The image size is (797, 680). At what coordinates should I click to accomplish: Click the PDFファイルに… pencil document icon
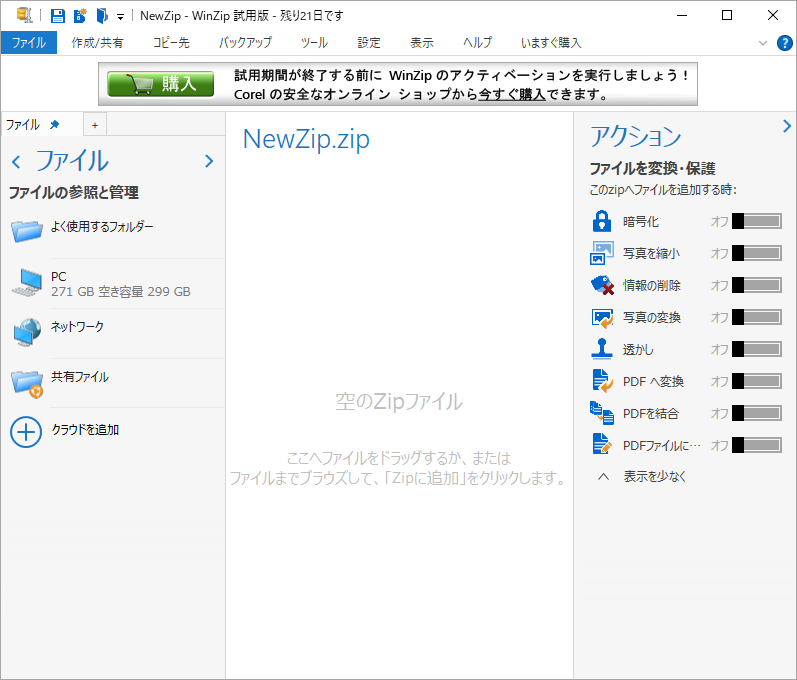(602, 444)
